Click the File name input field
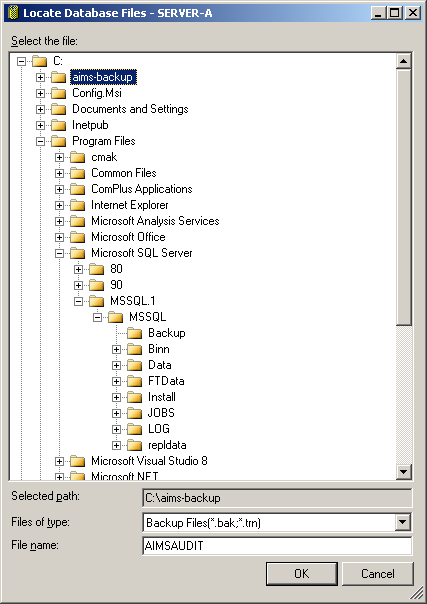 click(x=277, y=546)
